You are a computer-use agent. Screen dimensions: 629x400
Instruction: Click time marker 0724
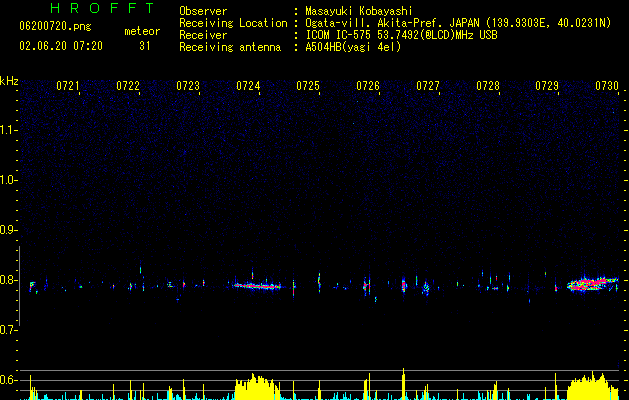[x=248, y=86]
